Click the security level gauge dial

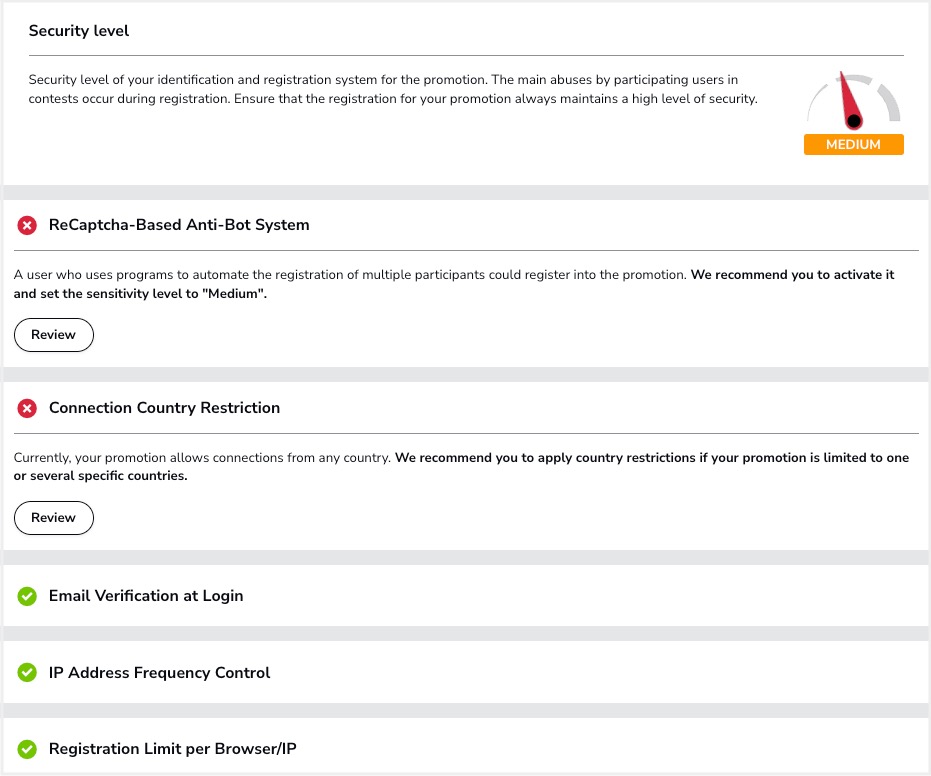853,103
